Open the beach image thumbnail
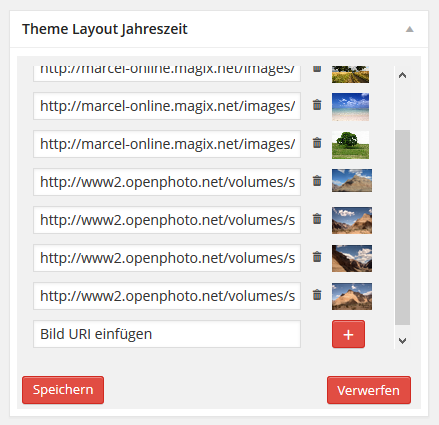This screenshot has height=425, width=439. coord(350,107)
